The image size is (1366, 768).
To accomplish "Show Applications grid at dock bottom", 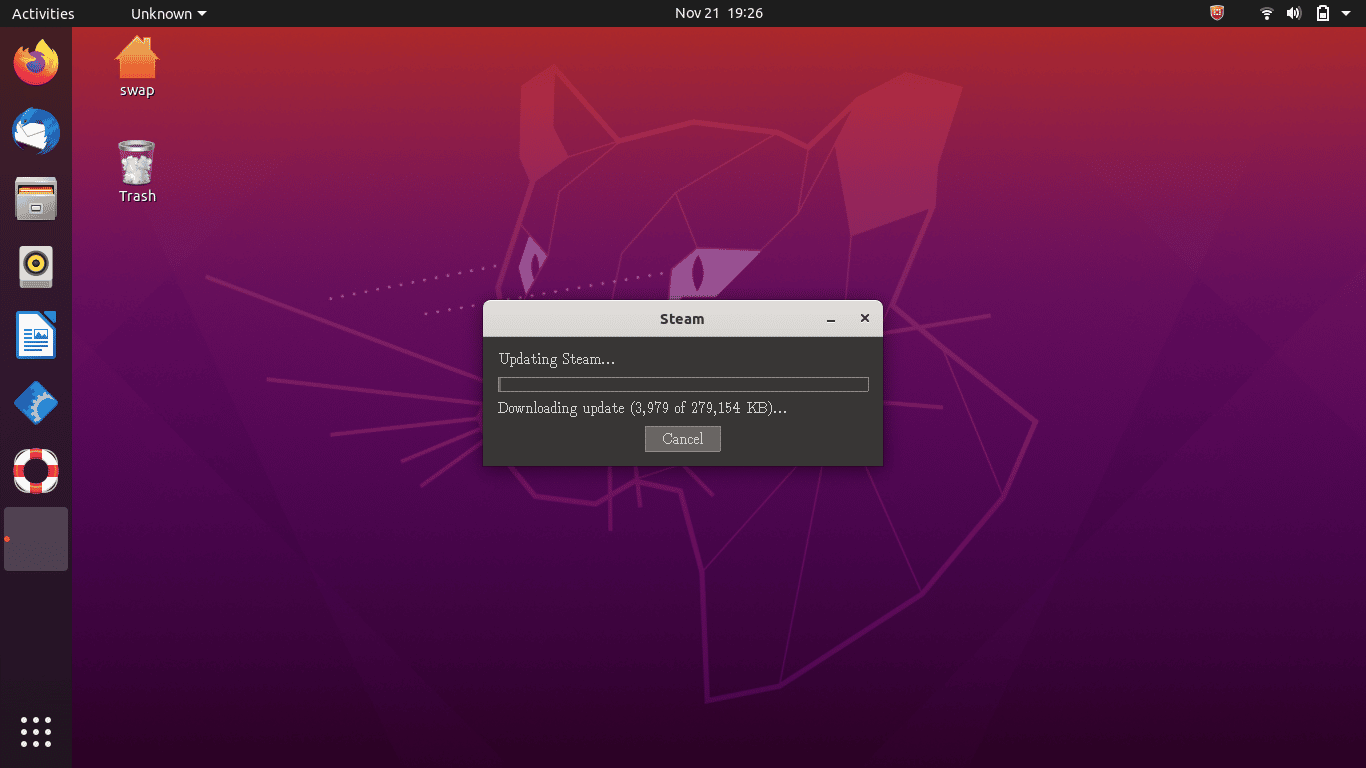I will (36, 731).
